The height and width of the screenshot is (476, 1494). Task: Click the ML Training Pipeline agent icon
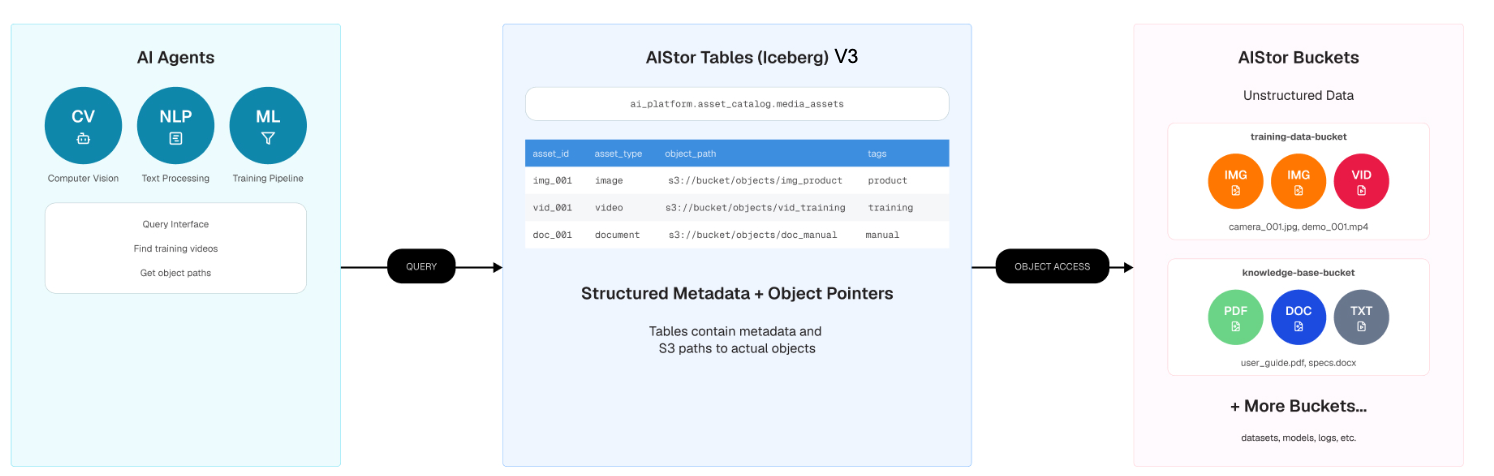[x=268, y=126]
